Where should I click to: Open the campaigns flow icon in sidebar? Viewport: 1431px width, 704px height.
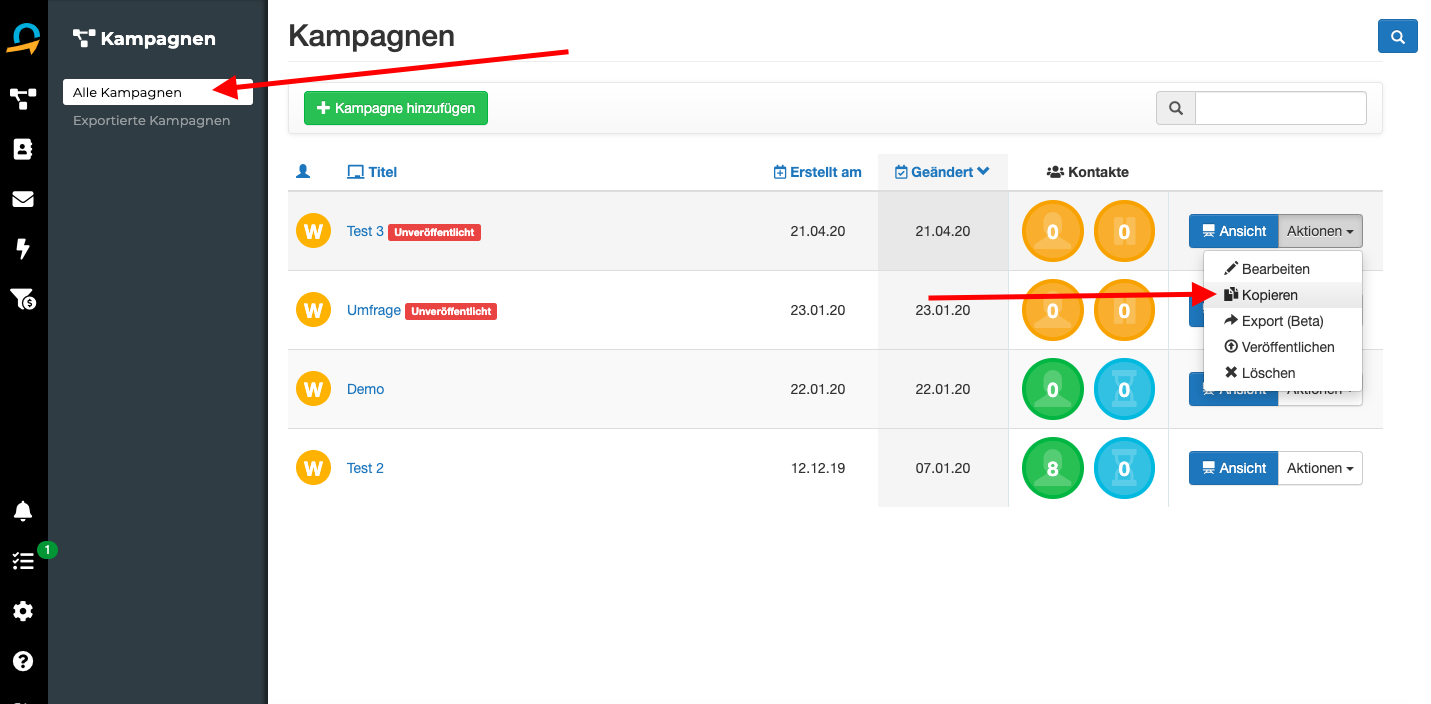pyautogui.click(x=23, y=99)
